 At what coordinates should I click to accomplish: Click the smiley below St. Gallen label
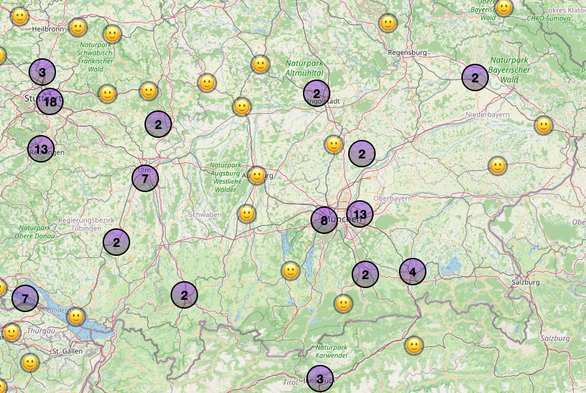pos(30,363)
